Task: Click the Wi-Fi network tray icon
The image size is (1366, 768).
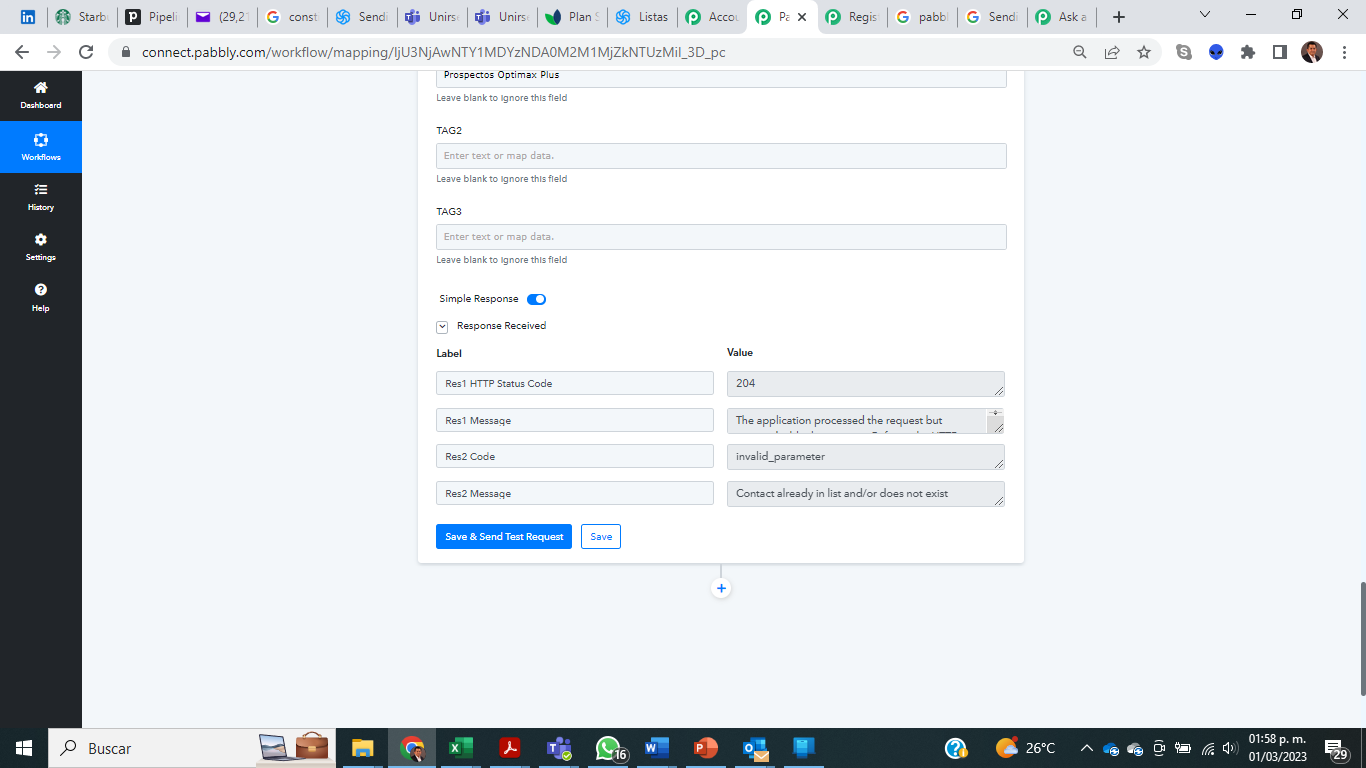Action: [1208, 748]
